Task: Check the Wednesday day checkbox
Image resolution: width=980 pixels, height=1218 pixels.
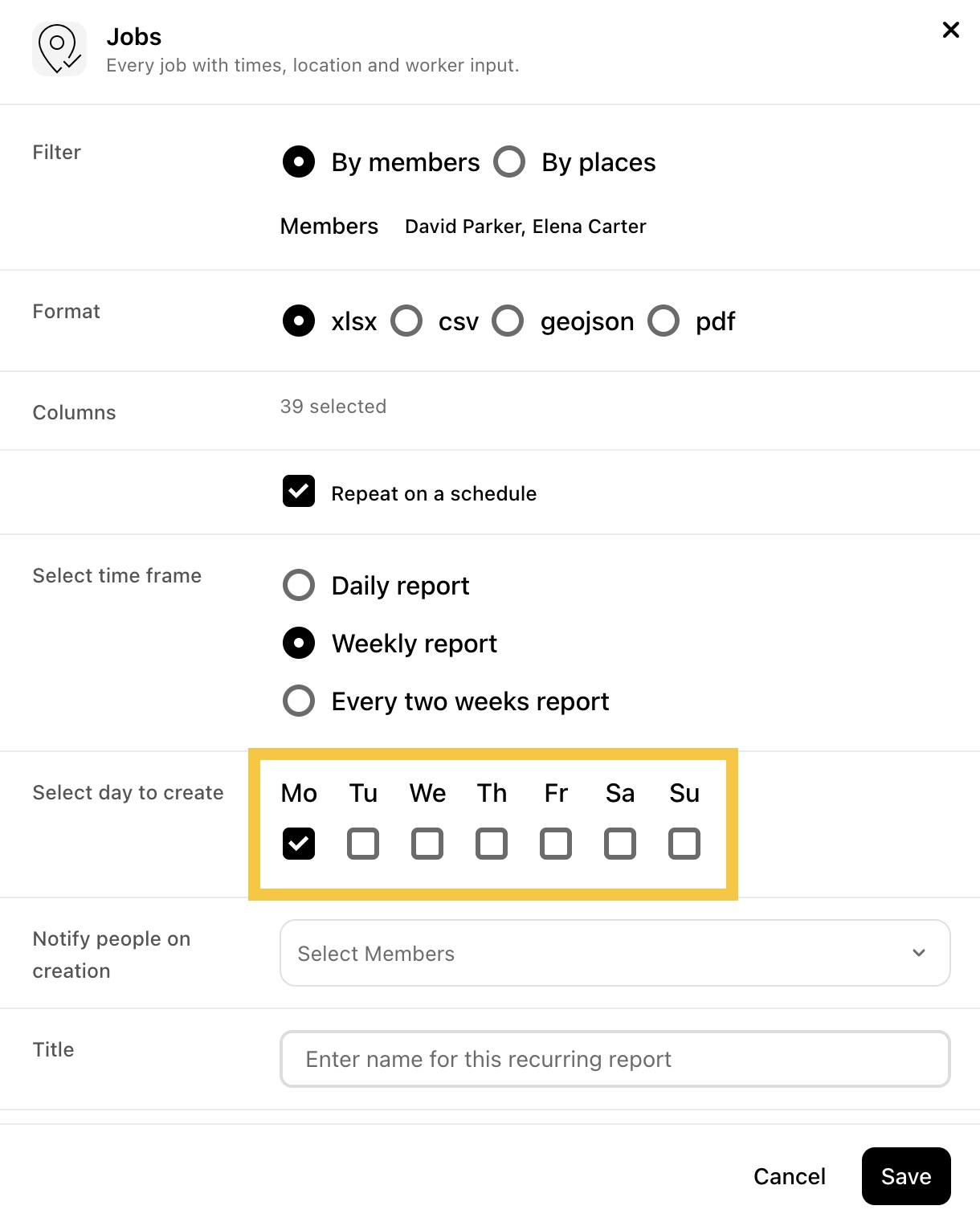Action: [427, 844]
